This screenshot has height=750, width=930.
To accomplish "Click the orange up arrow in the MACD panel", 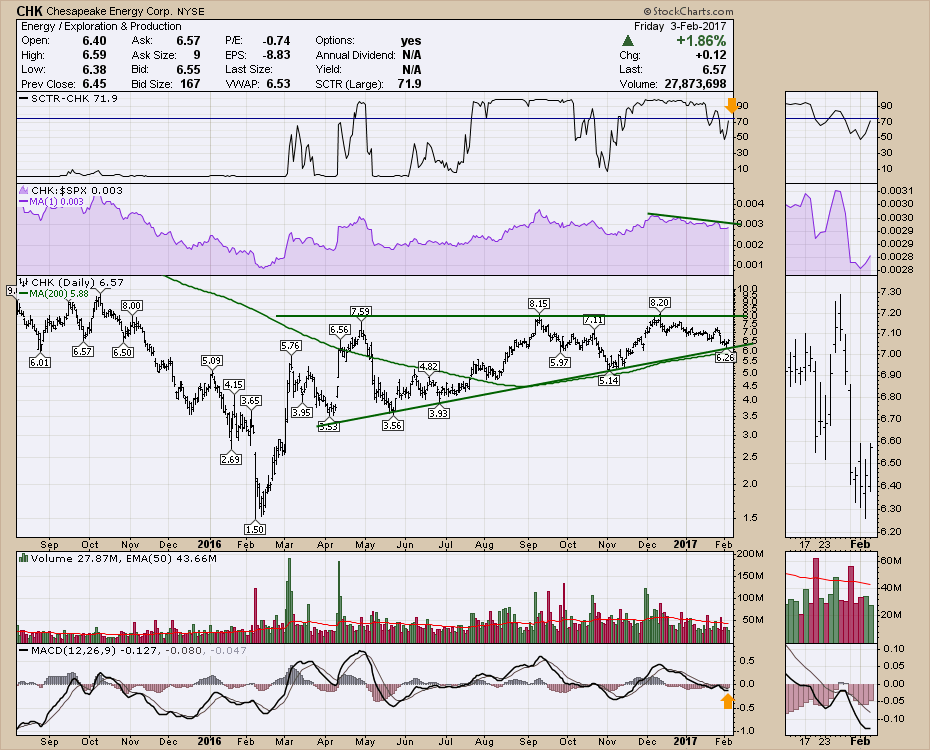I will pyautogui.click(x=727, y=701).
